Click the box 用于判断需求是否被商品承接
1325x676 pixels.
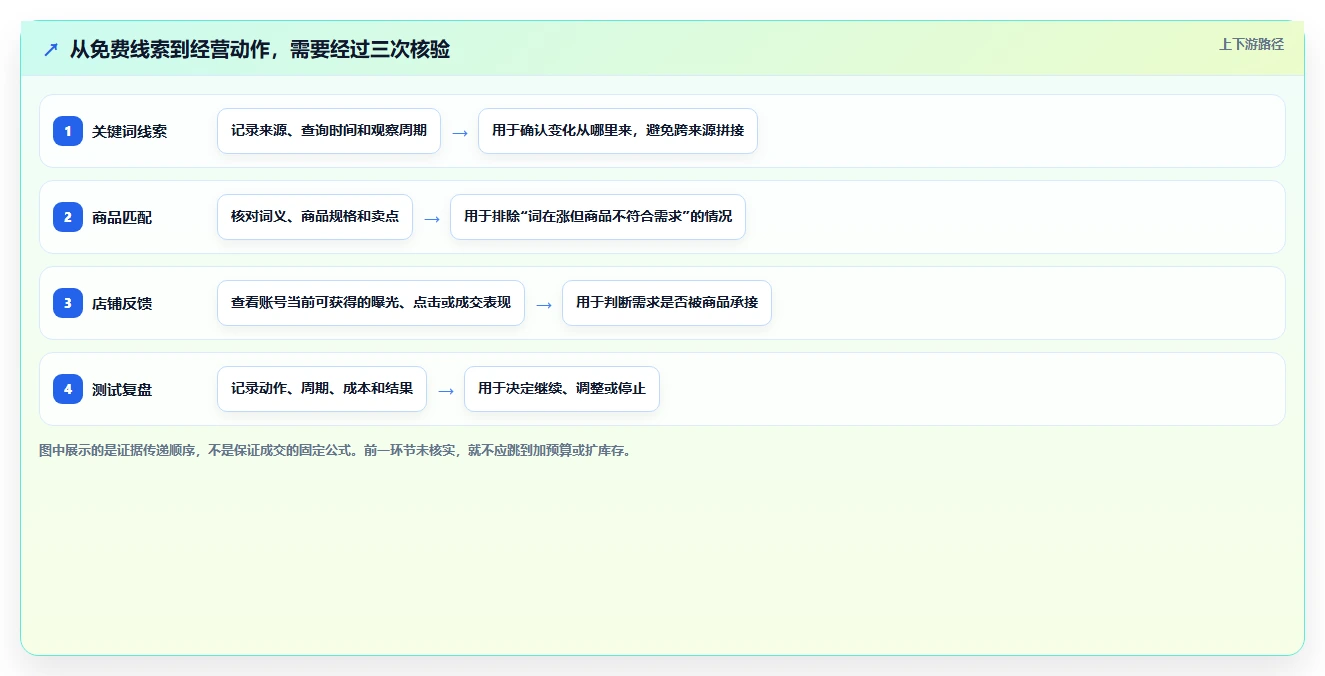coord(667,303)
